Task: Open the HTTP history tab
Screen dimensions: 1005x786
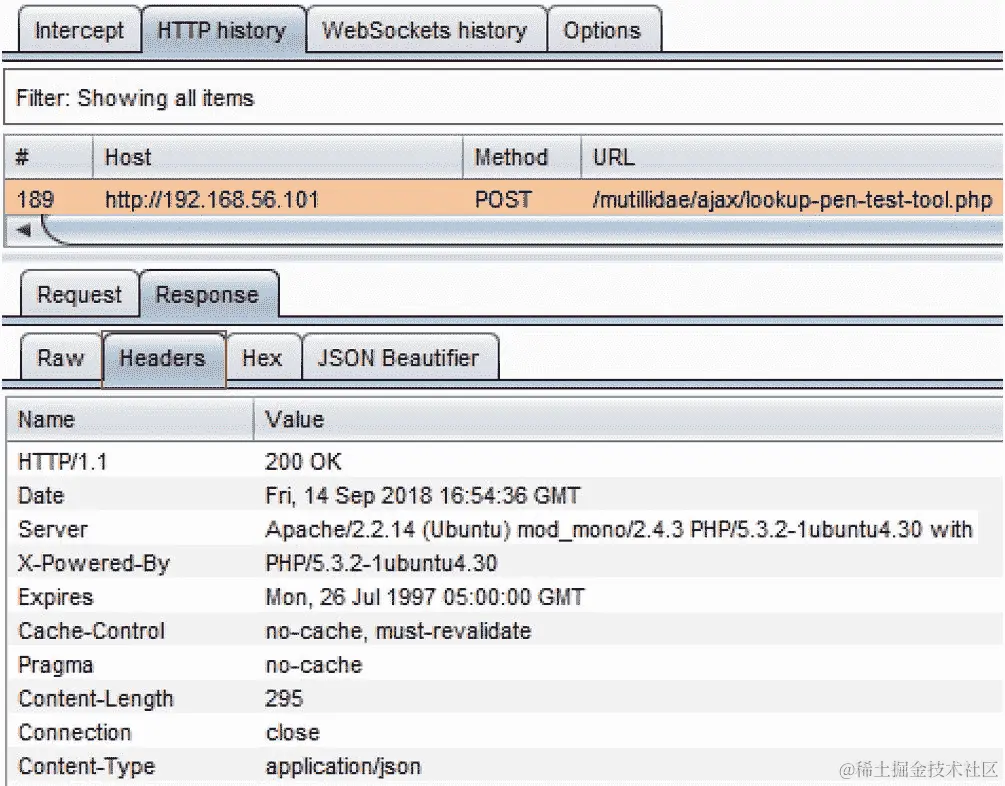Action: pyautogui.click(x=222, y=30)
